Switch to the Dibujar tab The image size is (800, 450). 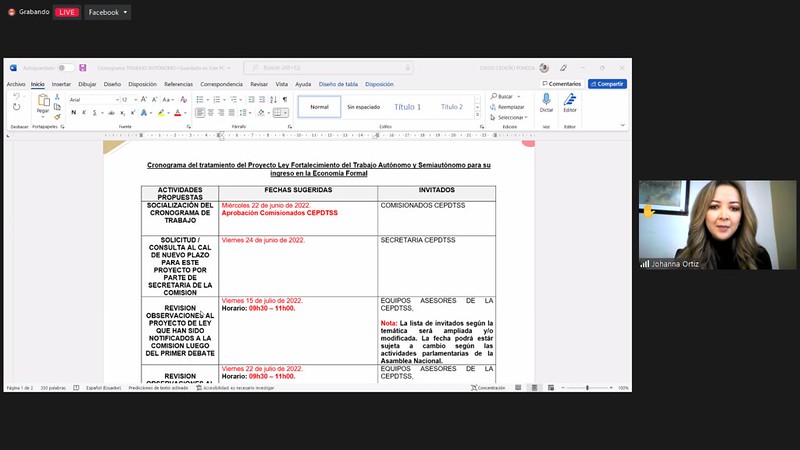tap(87, 84)
